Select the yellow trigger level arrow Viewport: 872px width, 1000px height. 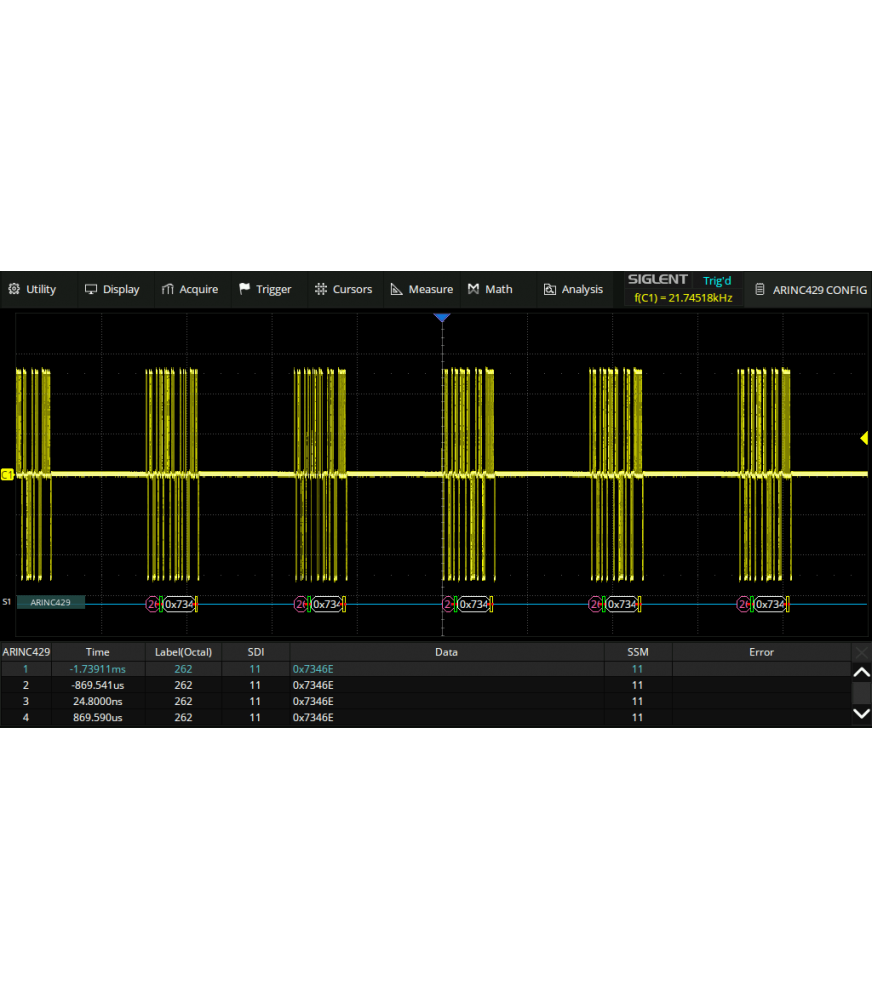(x=864, y=438)
